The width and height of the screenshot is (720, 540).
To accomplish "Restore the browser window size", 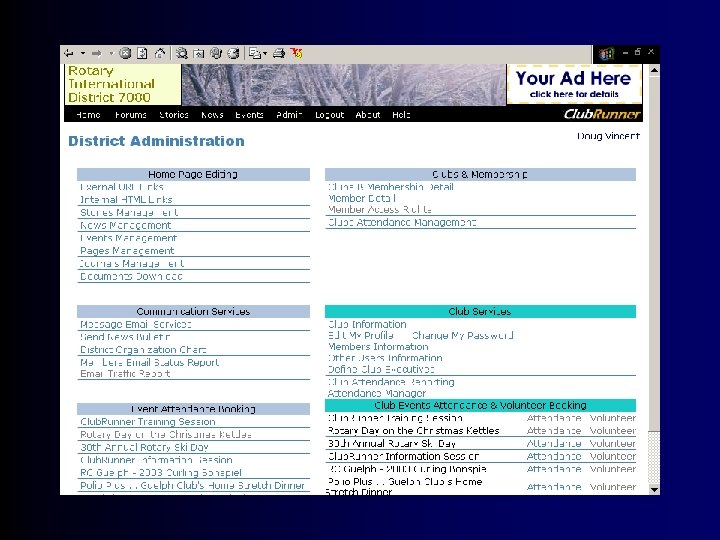I will coord(638,52).
